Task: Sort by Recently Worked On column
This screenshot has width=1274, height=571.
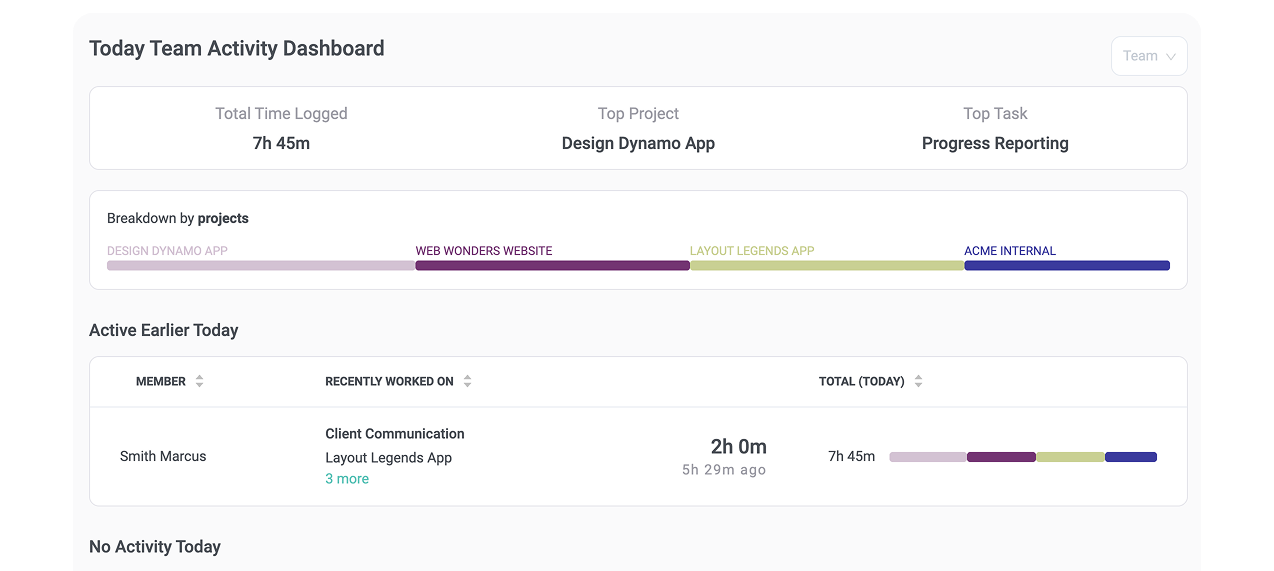Action: pos(467,381)
